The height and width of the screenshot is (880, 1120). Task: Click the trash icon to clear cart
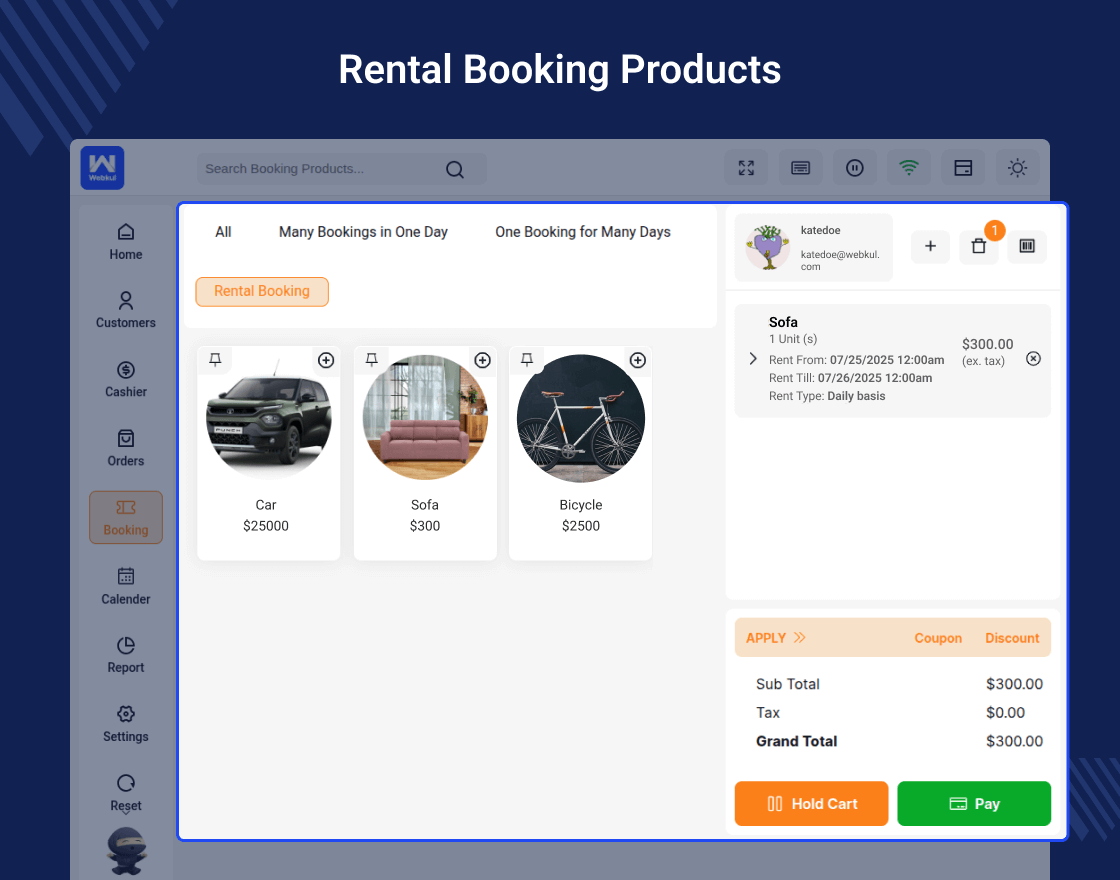pyautogui.click(x=978, y=246)
